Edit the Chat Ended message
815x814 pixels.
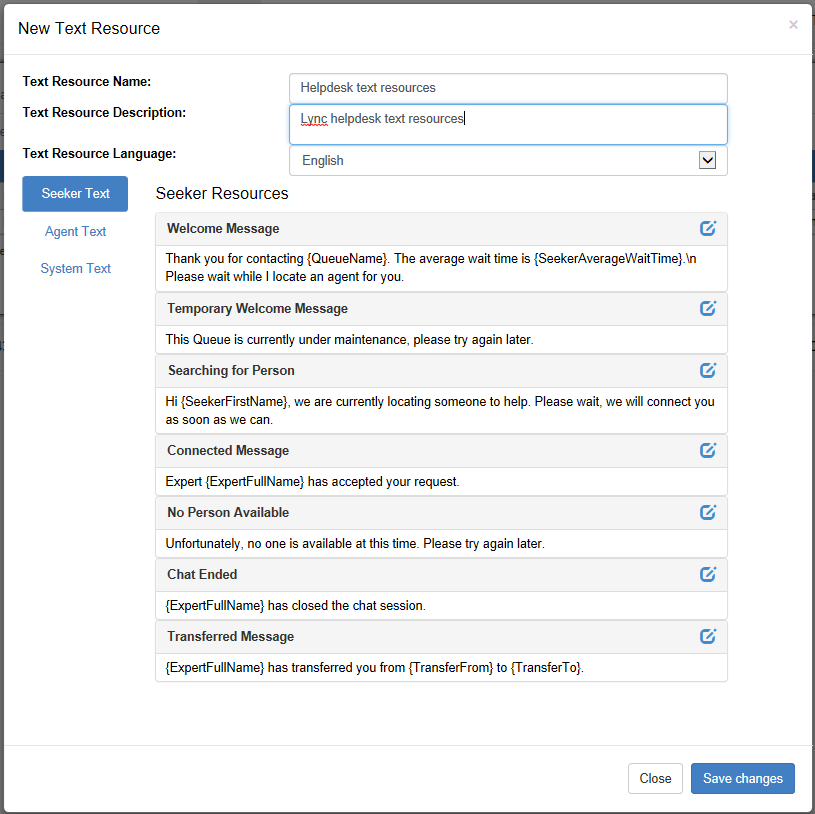(707, 574)
